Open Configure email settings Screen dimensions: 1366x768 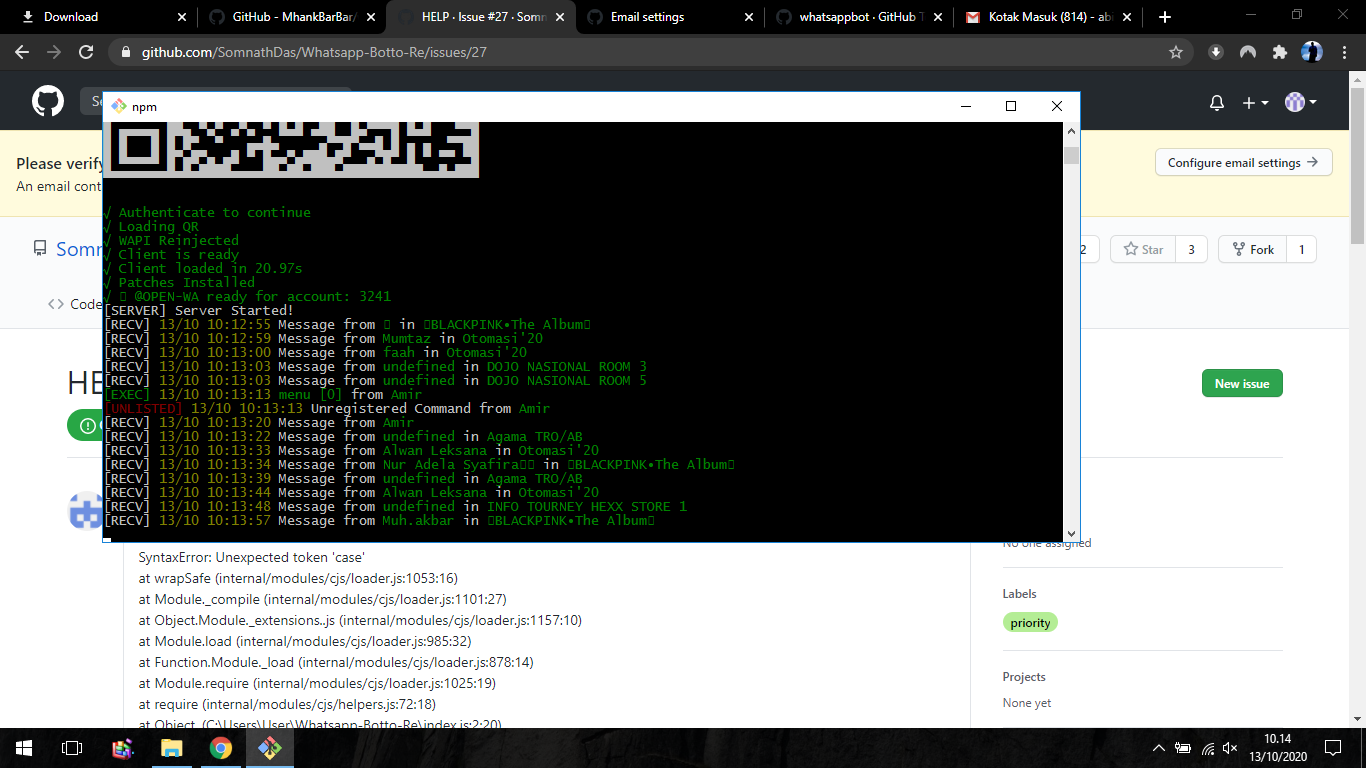click(x=1243, y=162)
